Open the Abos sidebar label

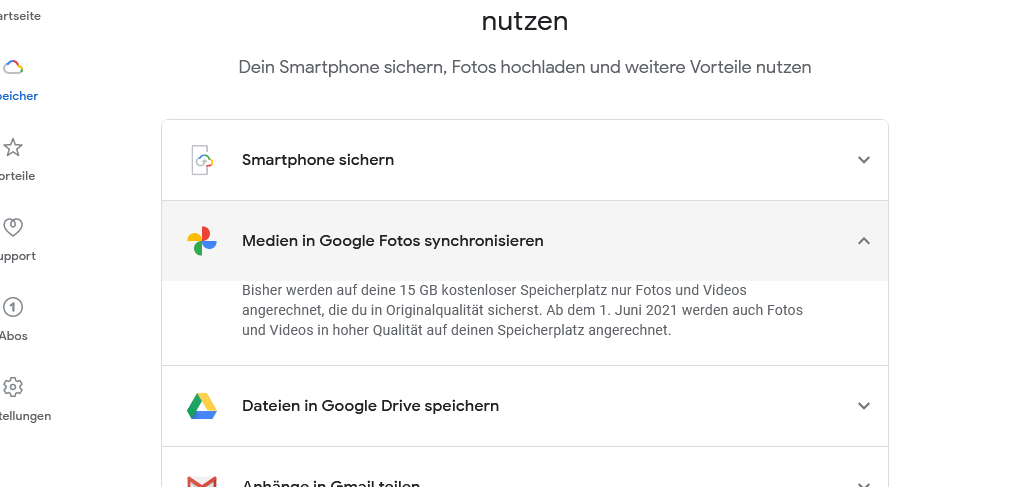coord(14,336)
